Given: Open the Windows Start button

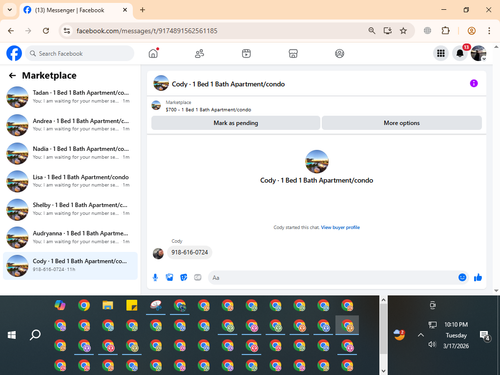Looking at the screenshot, I should [x=12, y=335].
